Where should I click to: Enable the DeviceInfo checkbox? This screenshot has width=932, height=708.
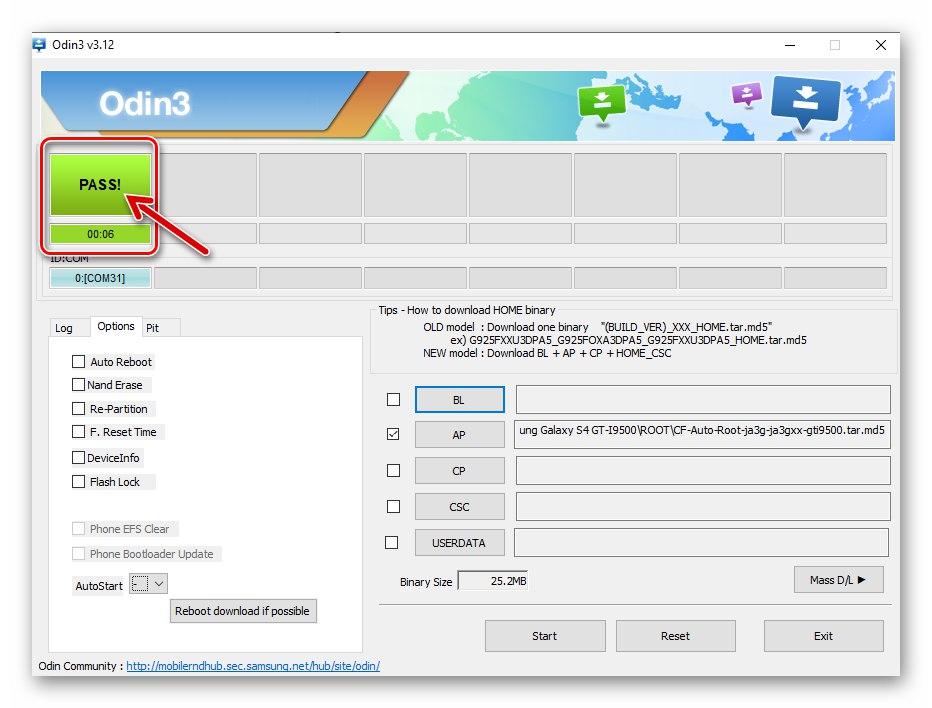(x=78, y=458)
